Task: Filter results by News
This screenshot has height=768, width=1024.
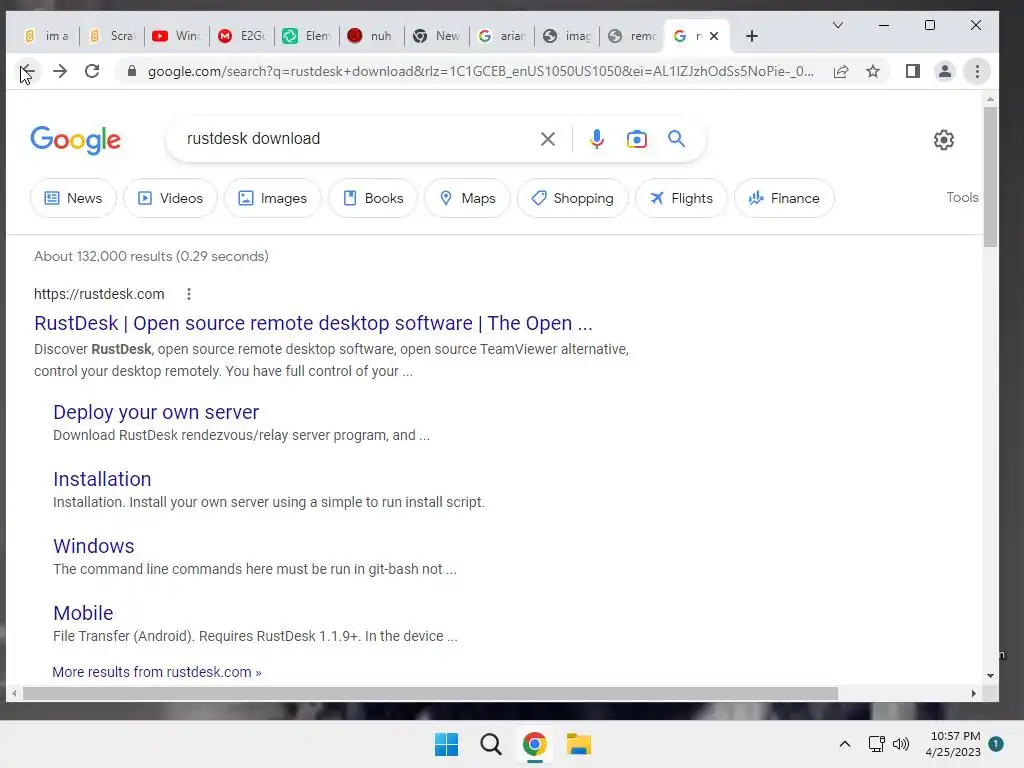Action: pos(73,198)
